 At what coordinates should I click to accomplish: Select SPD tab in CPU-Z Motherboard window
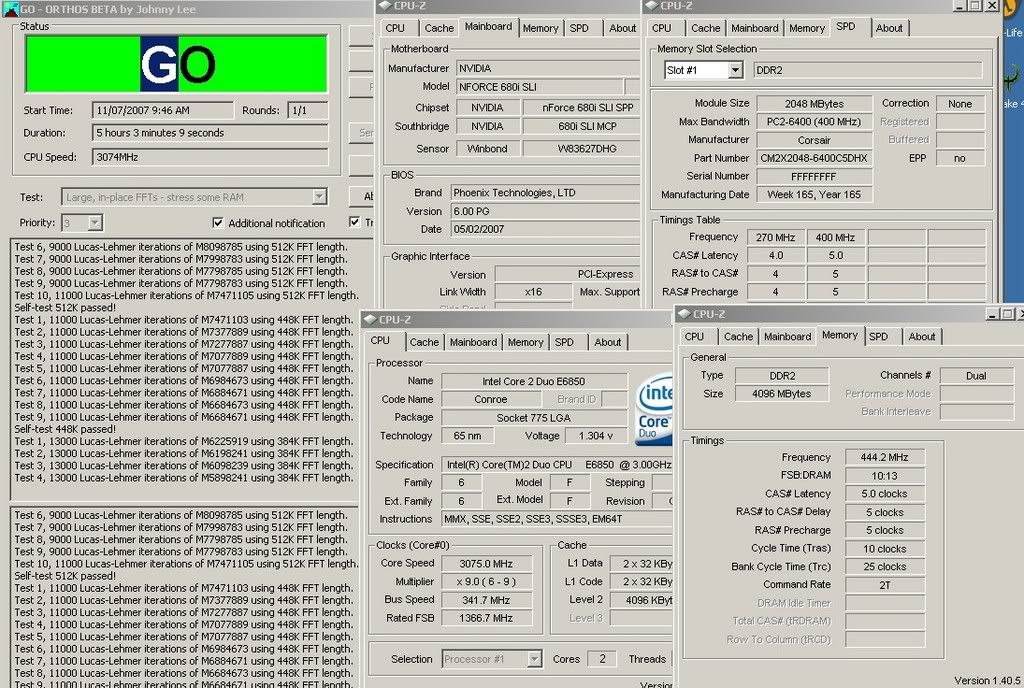click(x=579, y=28)
